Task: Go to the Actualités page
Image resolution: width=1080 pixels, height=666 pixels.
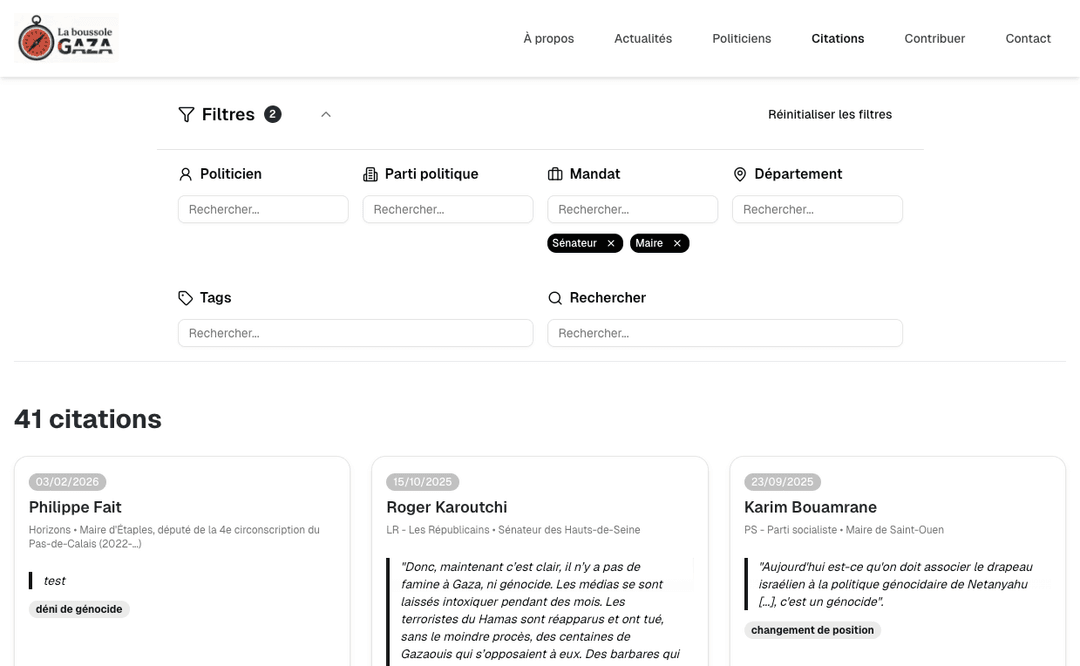Action: (x=643, y=39)
